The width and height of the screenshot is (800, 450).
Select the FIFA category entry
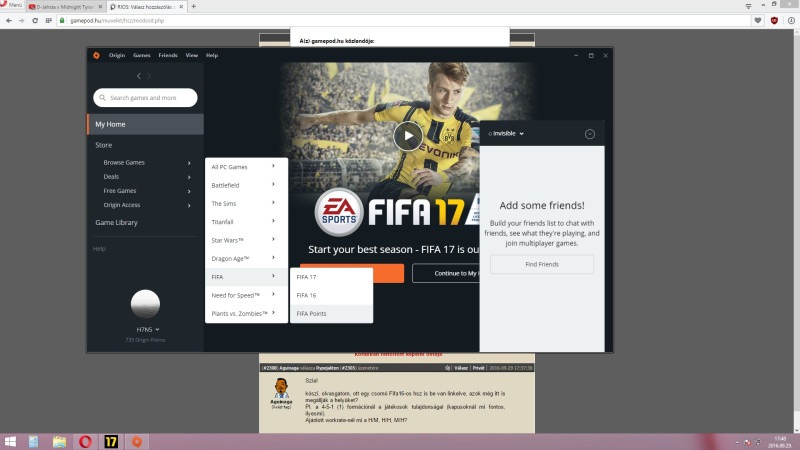tap(246, 277)
